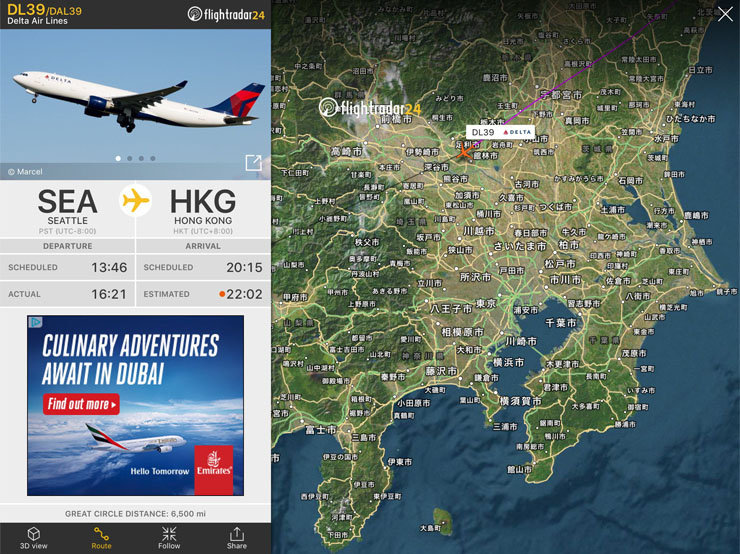Click the HKG Hong Kong arrival airport
Image resolution: width=740 pixels, height=554 pixels.
tap(203, 206)
